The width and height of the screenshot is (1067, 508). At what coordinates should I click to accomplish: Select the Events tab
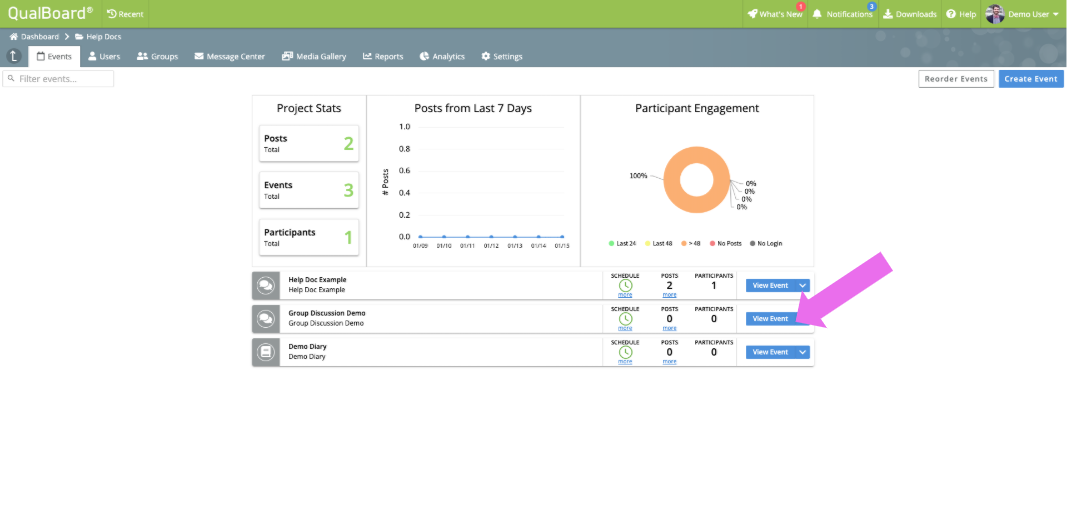click(x=54, y=56)
